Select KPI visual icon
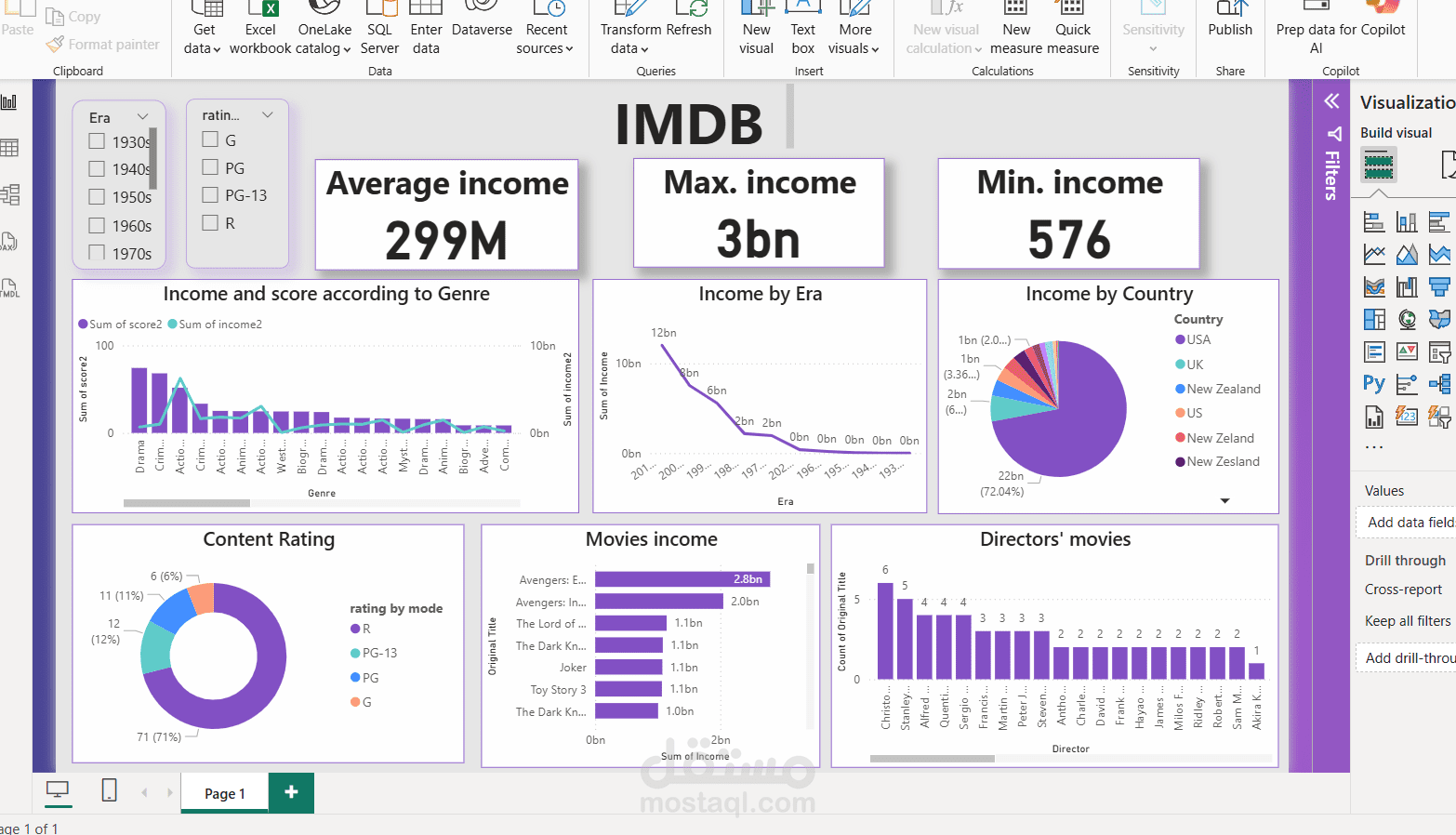The image size is (1456, 835). [1407, 352]
